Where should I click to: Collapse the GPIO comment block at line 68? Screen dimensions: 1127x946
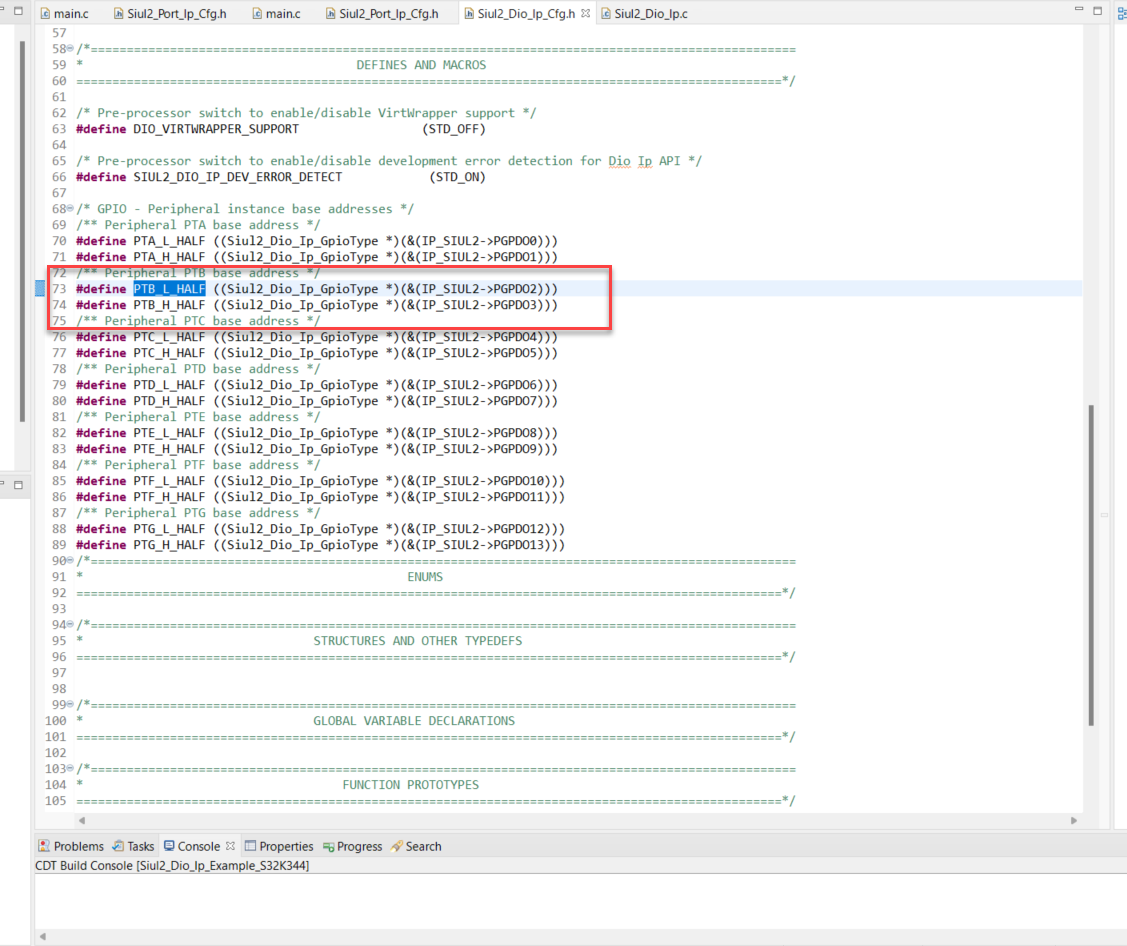pos(70,208)
